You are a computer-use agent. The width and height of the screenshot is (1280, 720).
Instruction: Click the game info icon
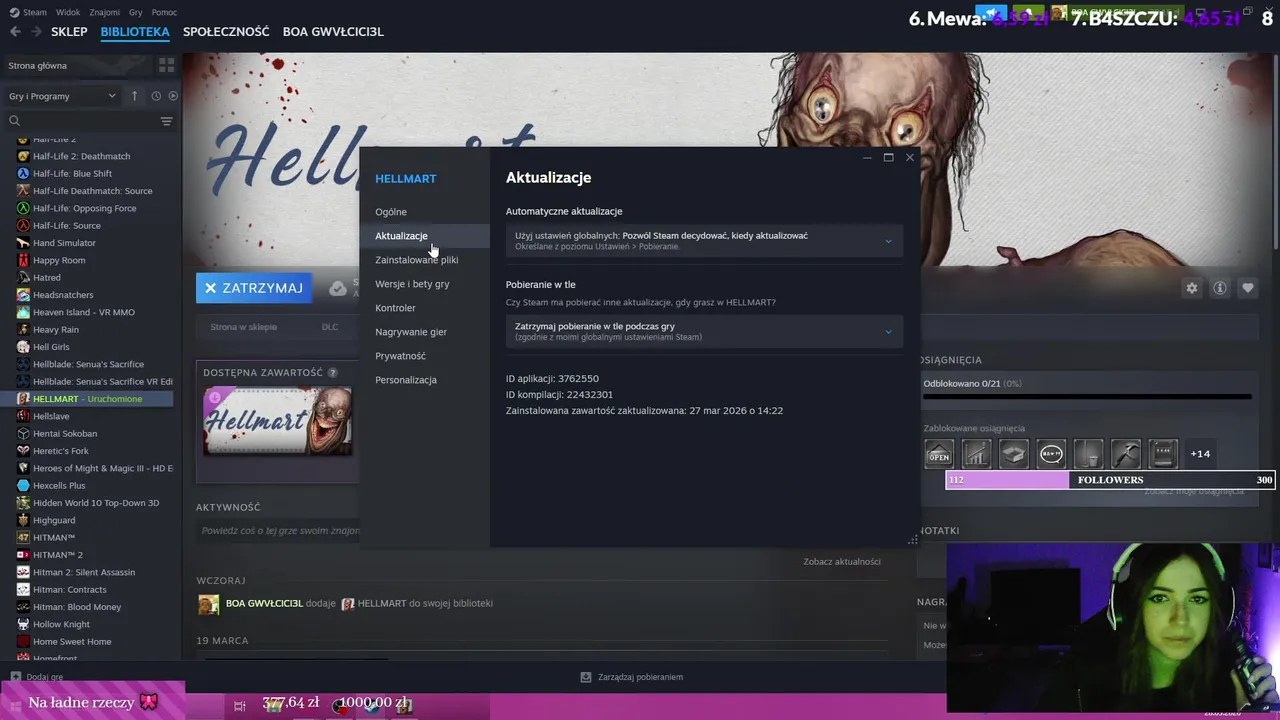[x=1220, y=288]
